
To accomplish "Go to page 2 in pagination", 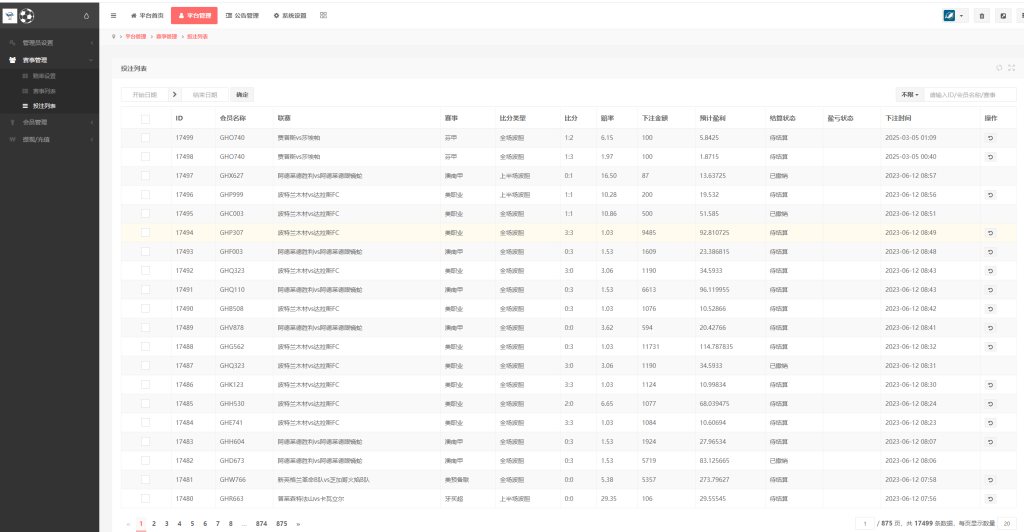I will 154,524.
